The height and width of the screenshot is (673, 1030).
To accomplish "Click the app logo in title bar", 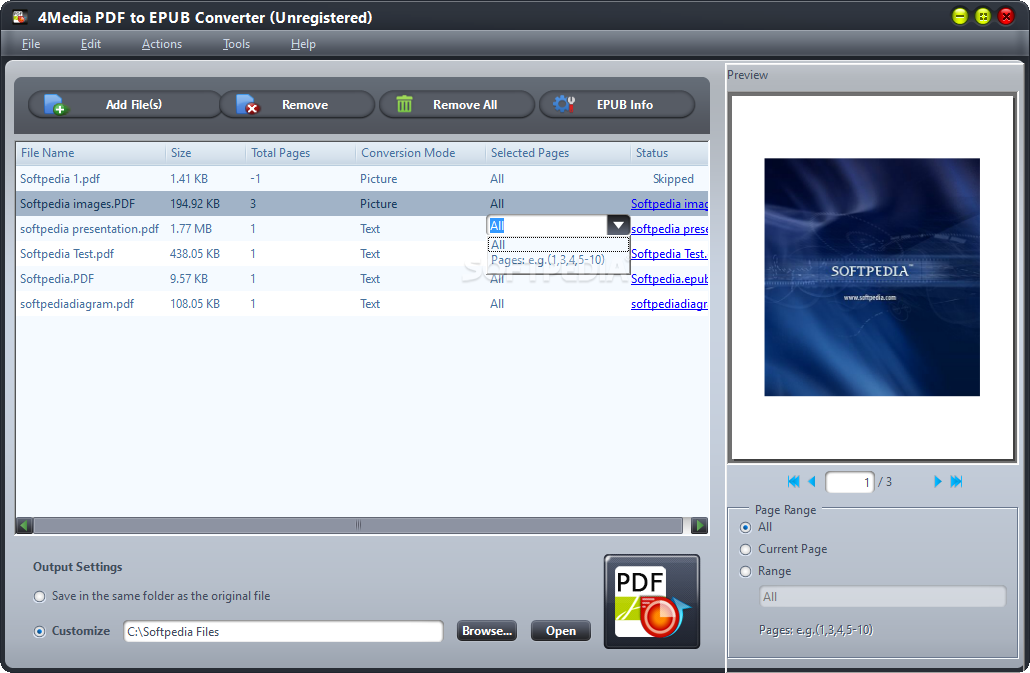I will pos(20,17).
